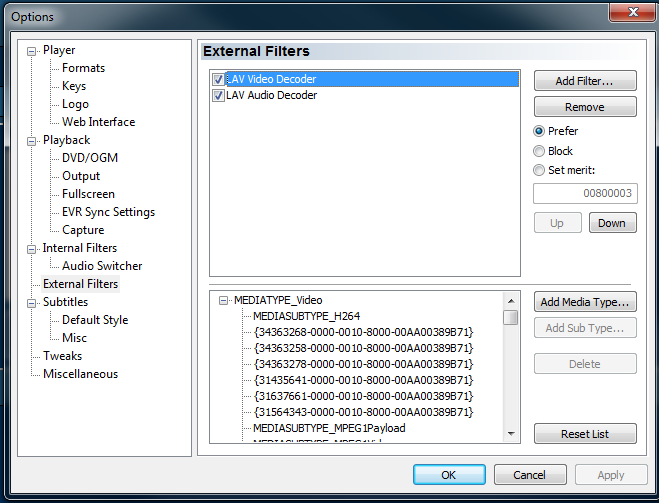This screenshot has height=503, width=659.
Task: Go to EVR Sync Settings page
Action: (108, 212)
